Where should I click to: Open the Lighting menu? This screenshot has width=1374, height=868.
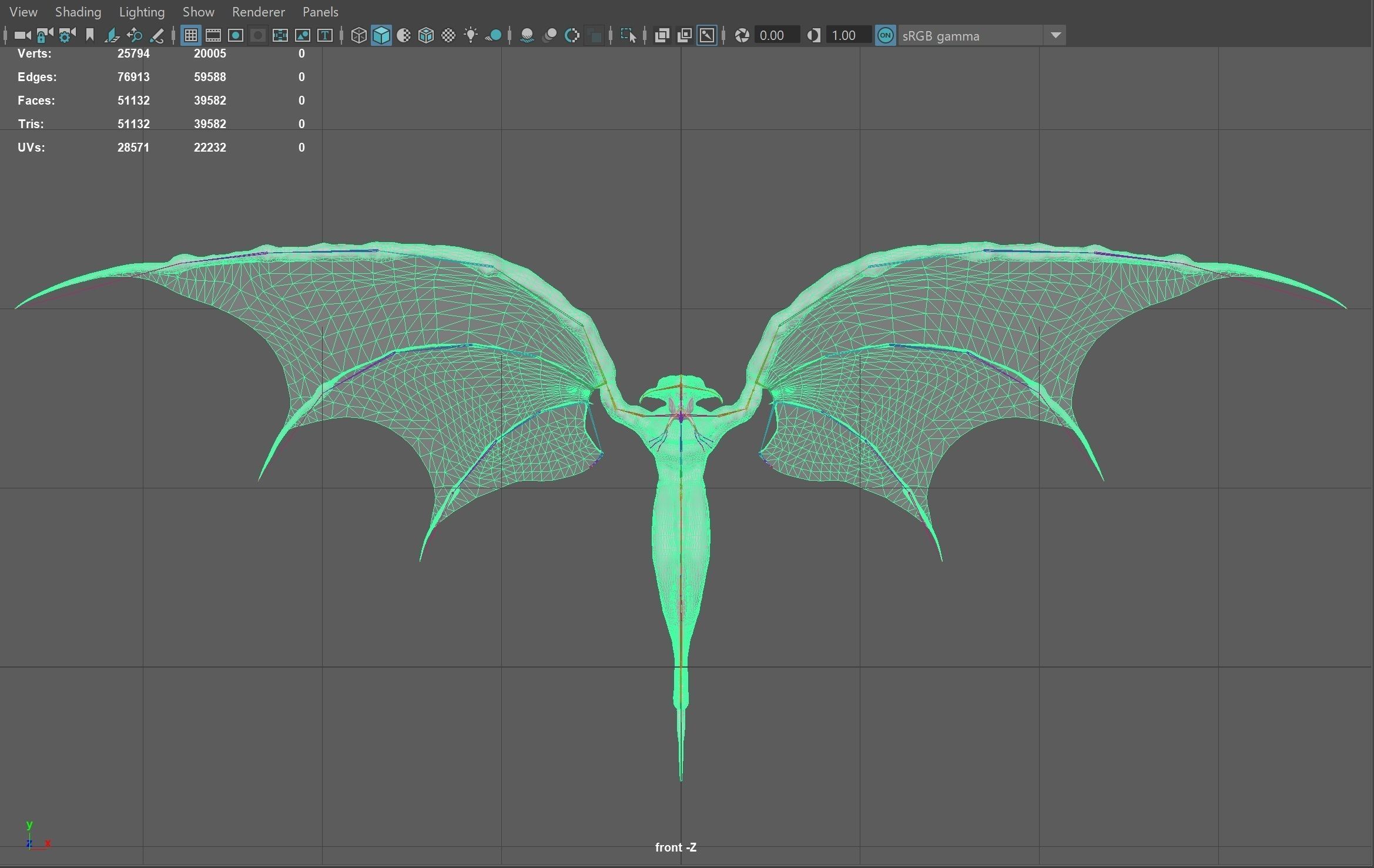(142, 12)
